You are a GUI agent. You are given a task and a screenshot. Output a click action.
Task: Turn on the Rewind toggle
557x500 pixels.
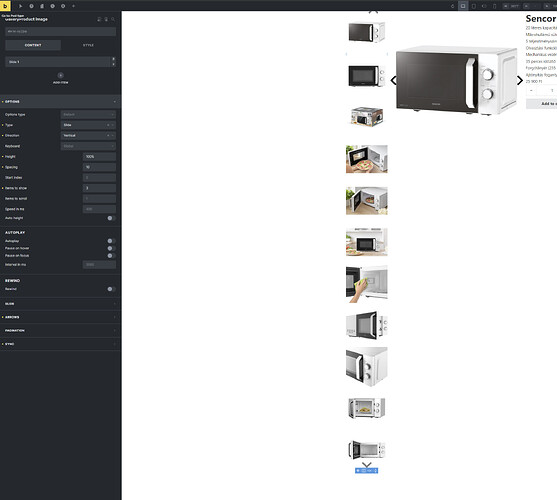pyautogui.click(x=111, y=289)
